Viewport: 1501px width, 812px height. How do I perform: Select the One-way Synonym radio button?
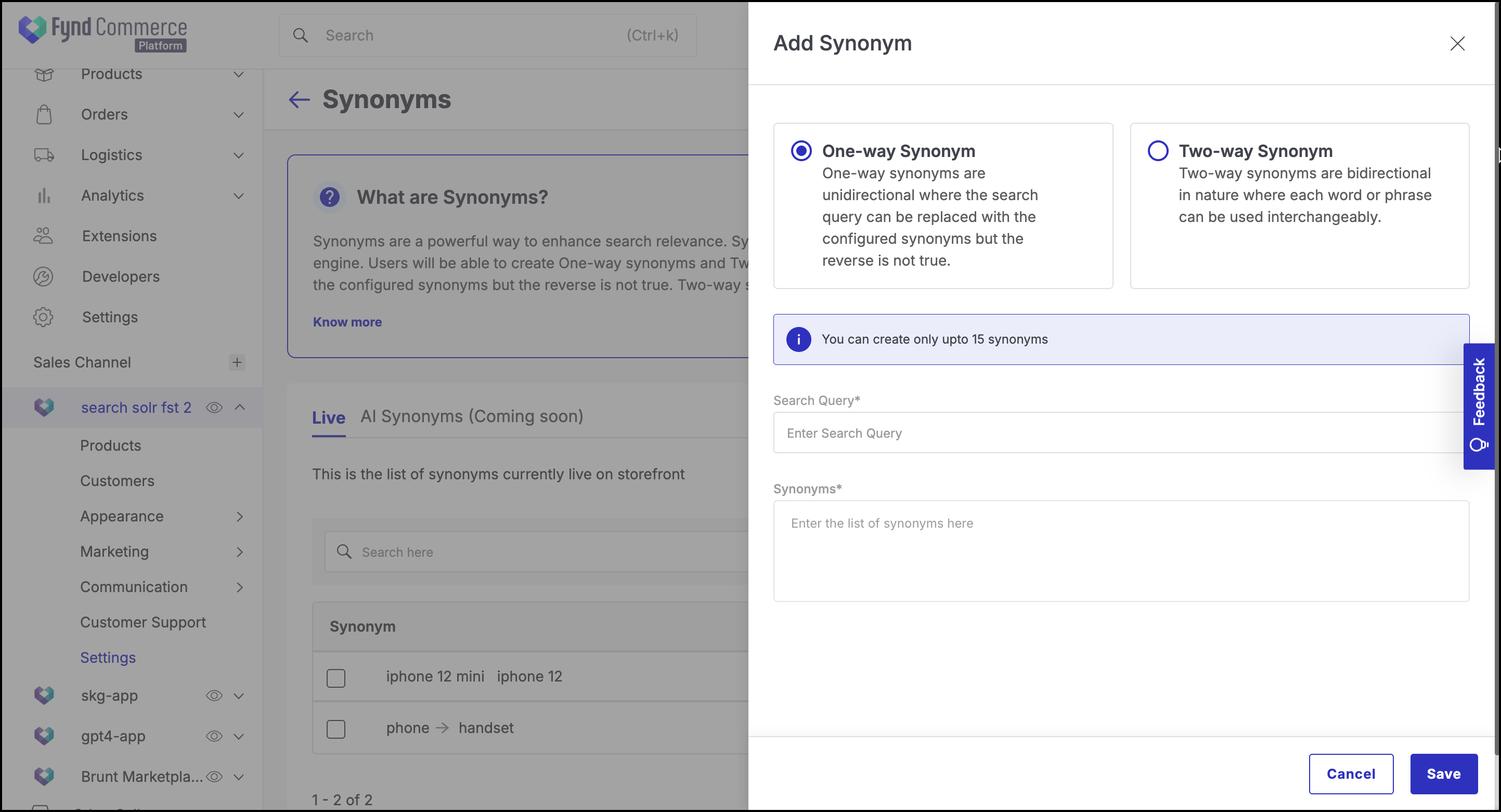[801, 151]
